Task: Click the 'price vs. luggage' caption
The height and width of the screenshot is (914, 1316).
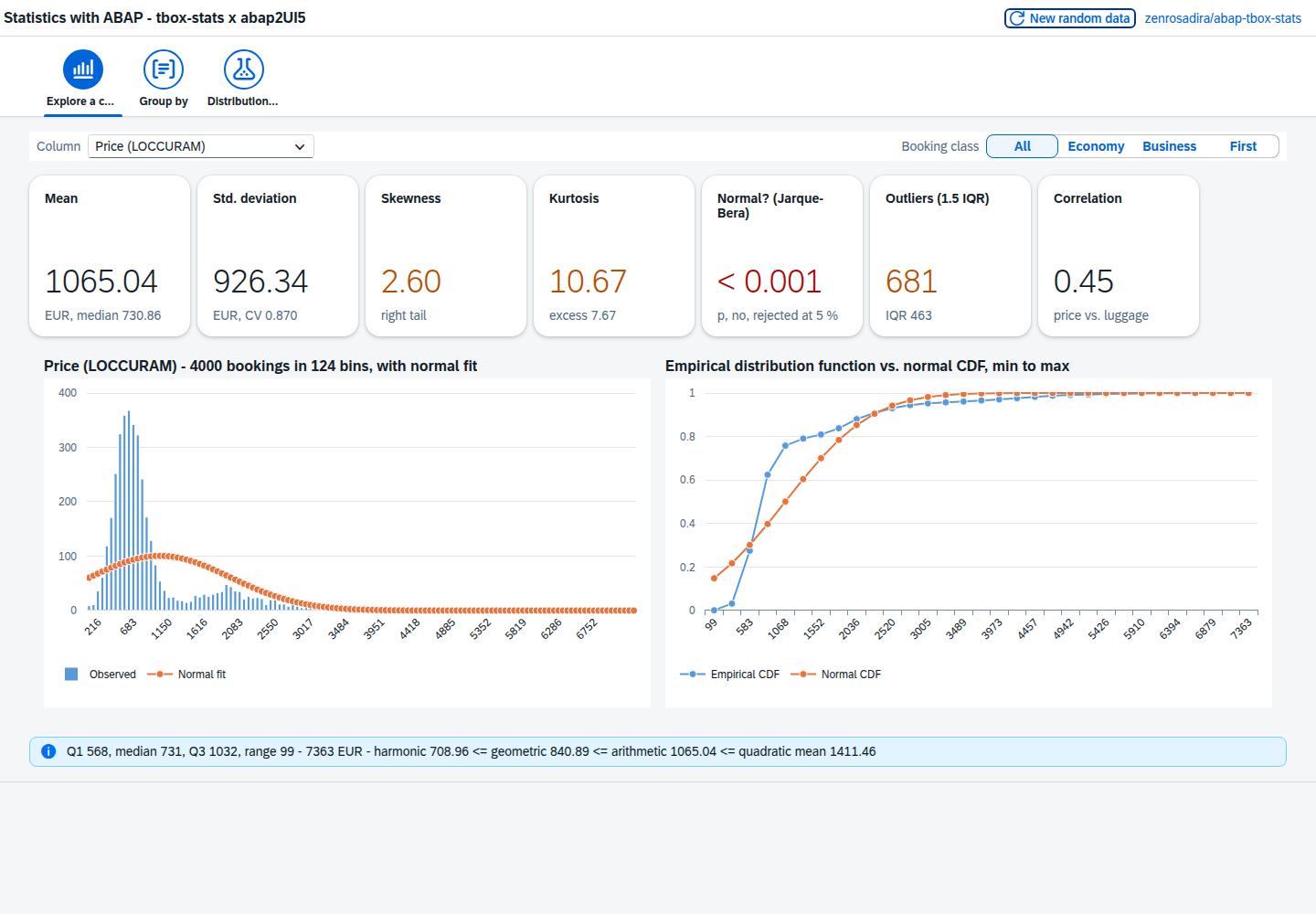Action: tap(1101, 315)
